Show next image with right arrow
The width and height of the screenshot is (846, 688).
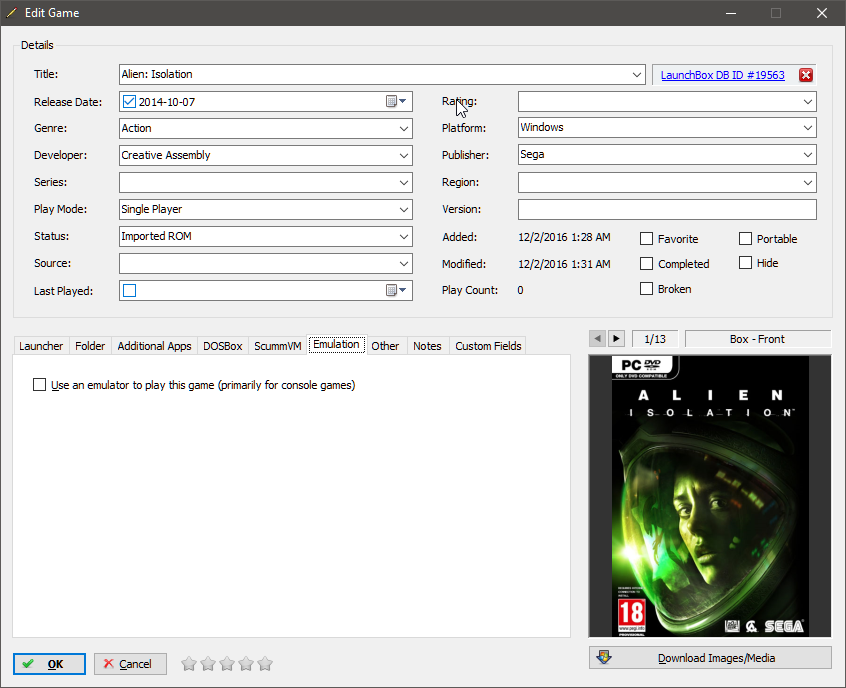click(x=616, y=339)
